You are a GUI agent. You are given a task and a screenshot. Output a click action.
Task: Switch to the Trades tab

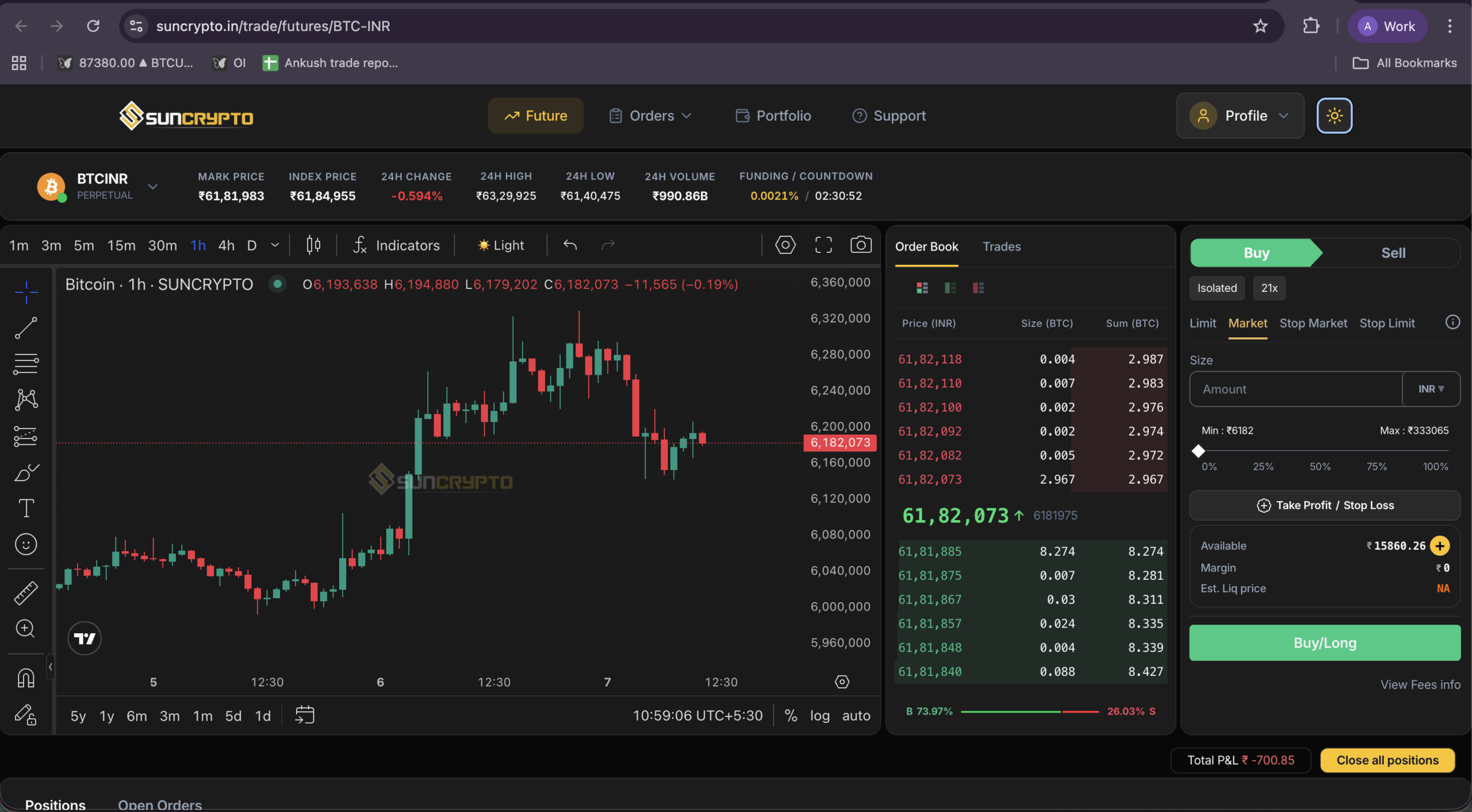[1000, 247]
